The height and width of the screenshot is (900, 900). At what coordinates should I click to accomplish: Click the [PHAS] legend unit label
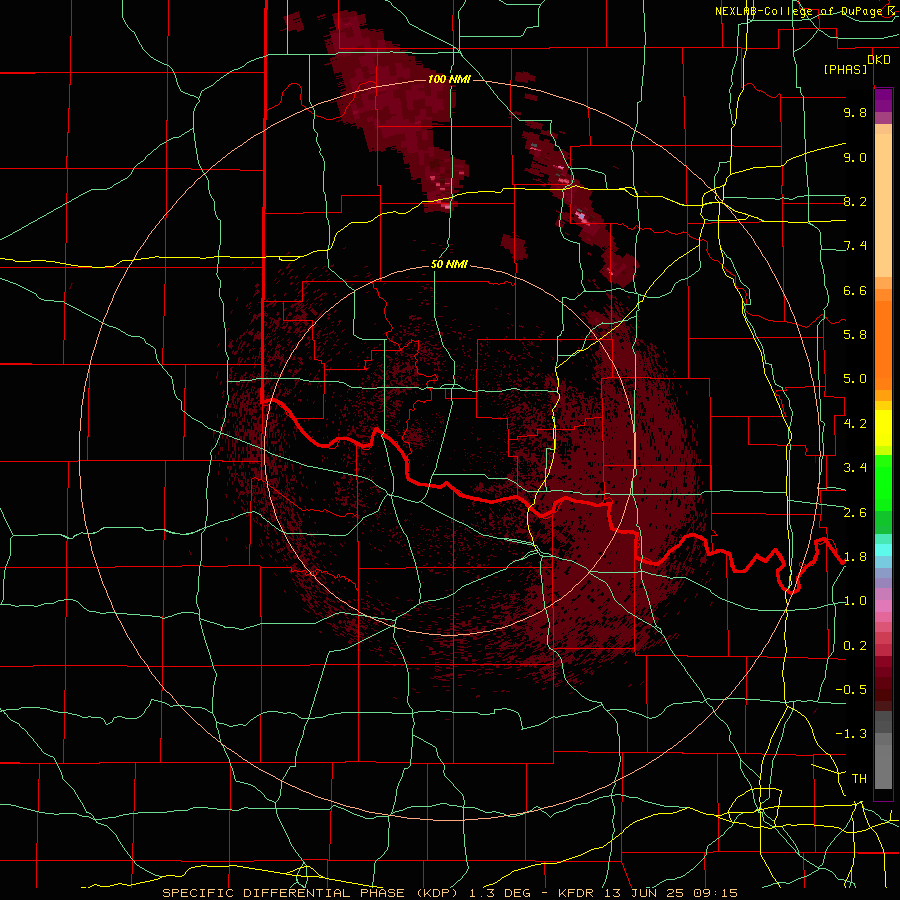click(845, 69)
